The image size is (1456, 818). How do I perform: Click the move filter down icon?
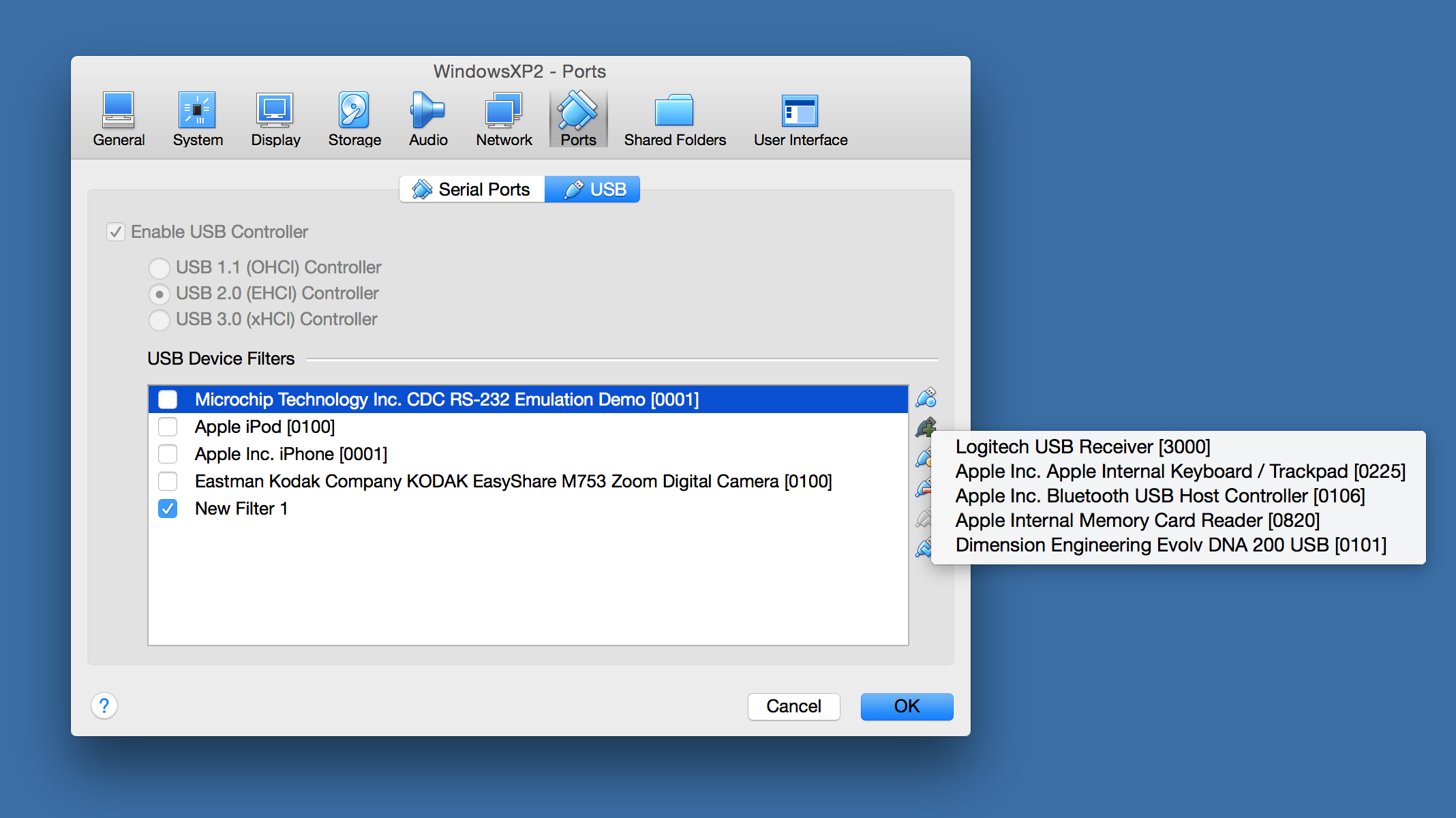tap(923, 547)
